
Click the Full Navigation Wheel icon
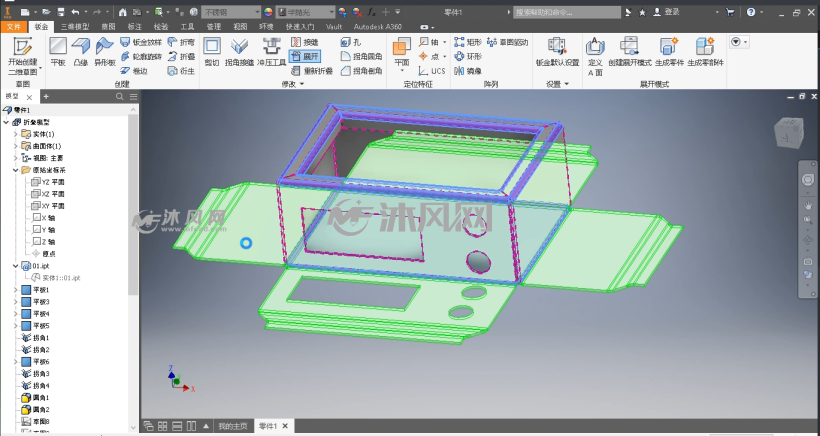(x=808, y=180)
